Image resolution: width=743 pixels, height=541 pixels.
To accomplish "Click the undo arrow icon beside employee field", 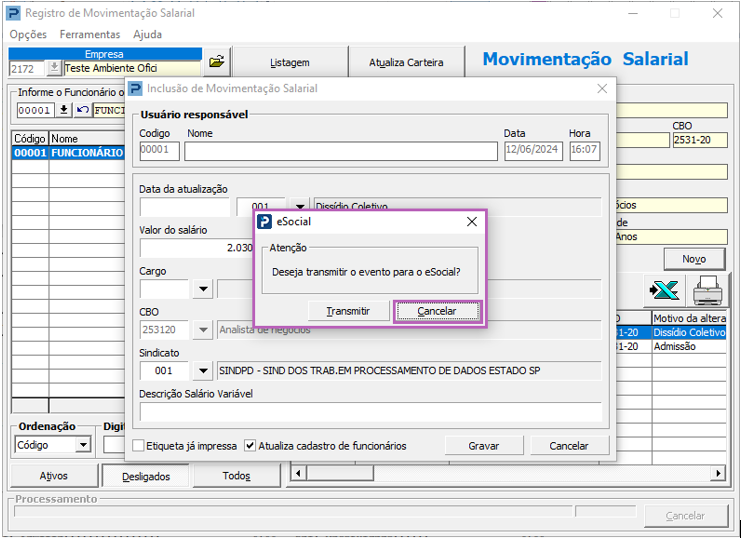I will point(82,110).
